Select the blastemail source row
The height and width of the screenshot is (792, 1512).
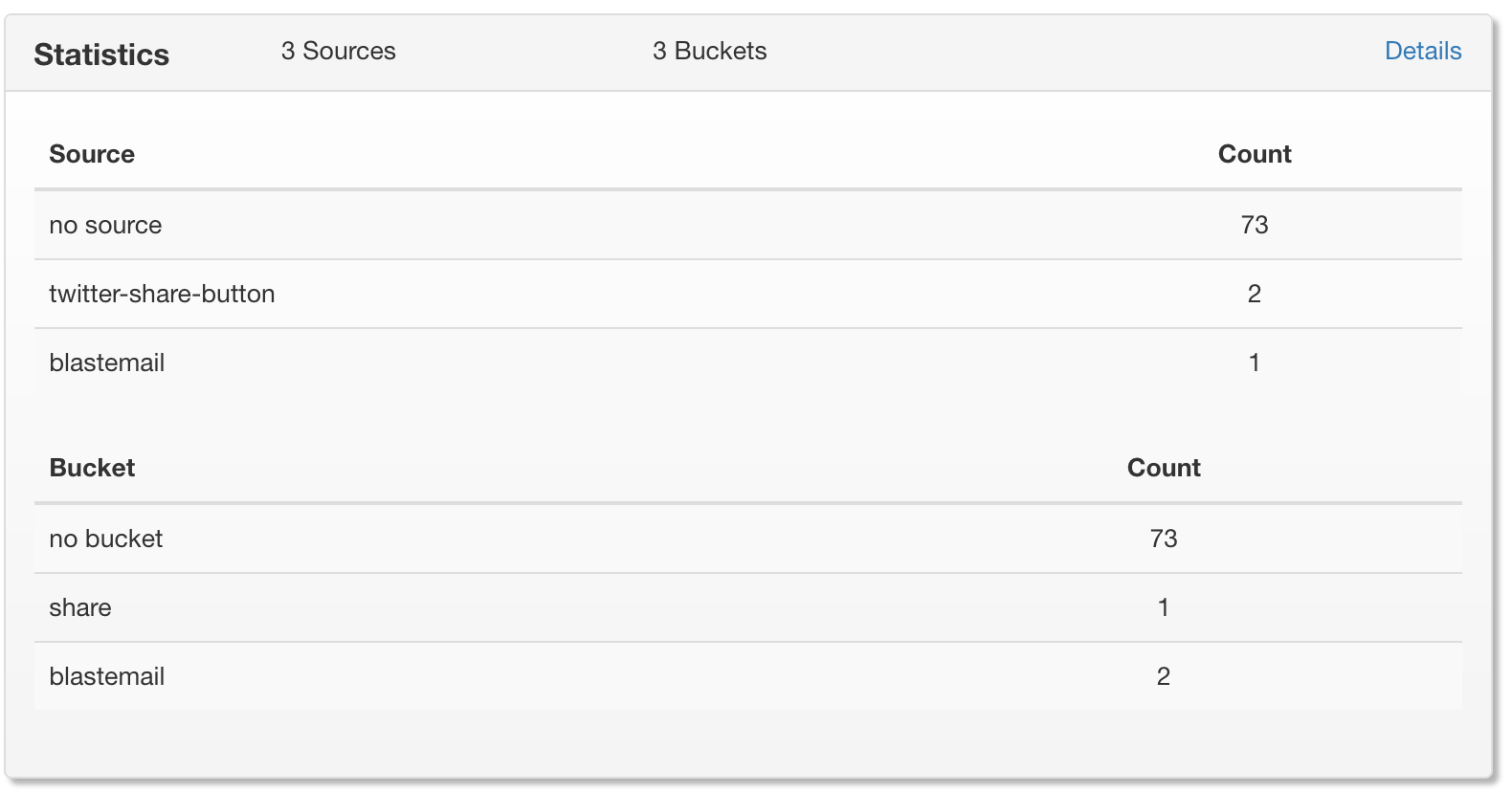748,363
